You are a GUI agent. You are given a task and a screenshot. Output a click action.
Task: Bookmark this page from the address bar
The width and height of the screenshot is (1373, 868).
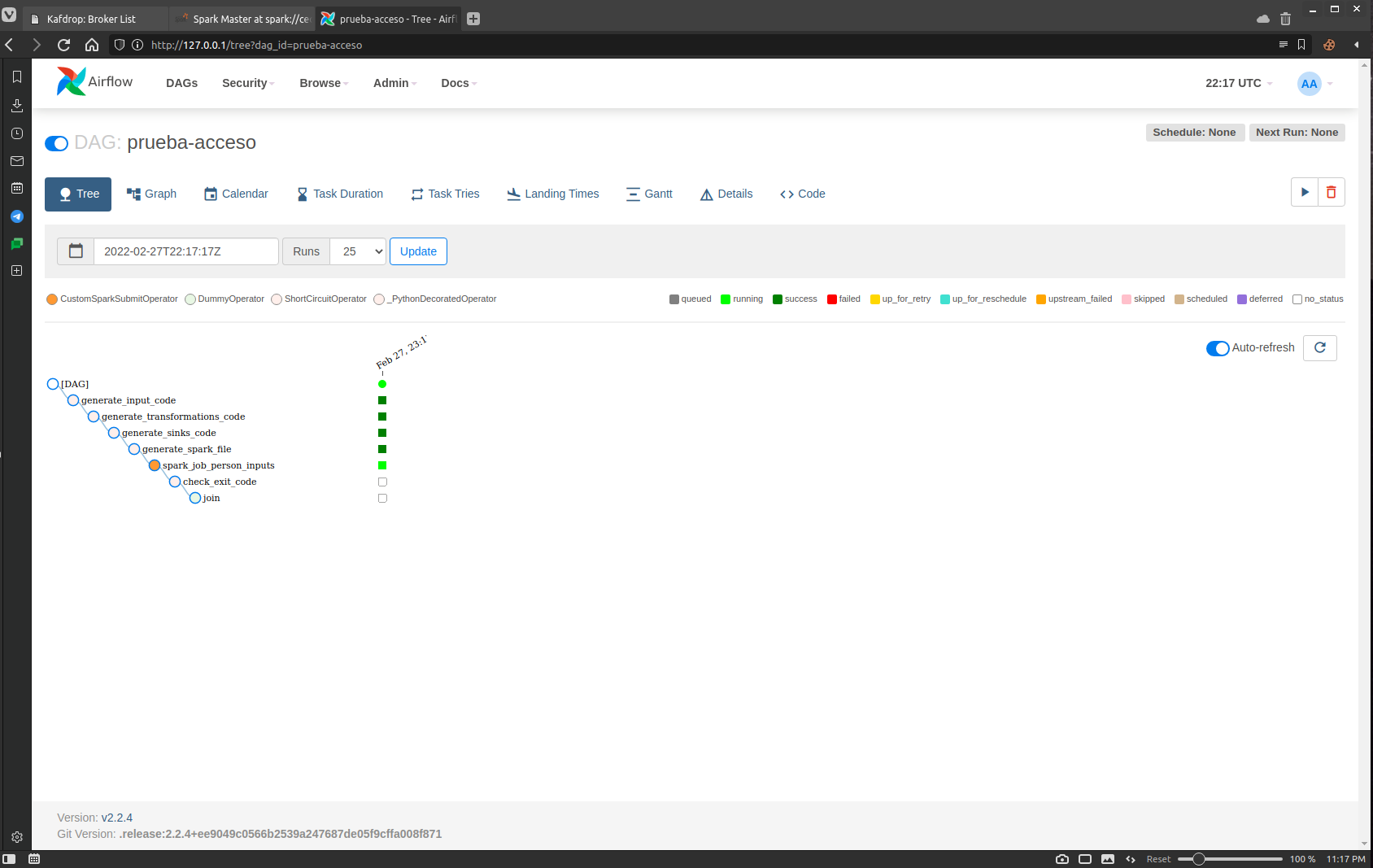(1301, 45)
